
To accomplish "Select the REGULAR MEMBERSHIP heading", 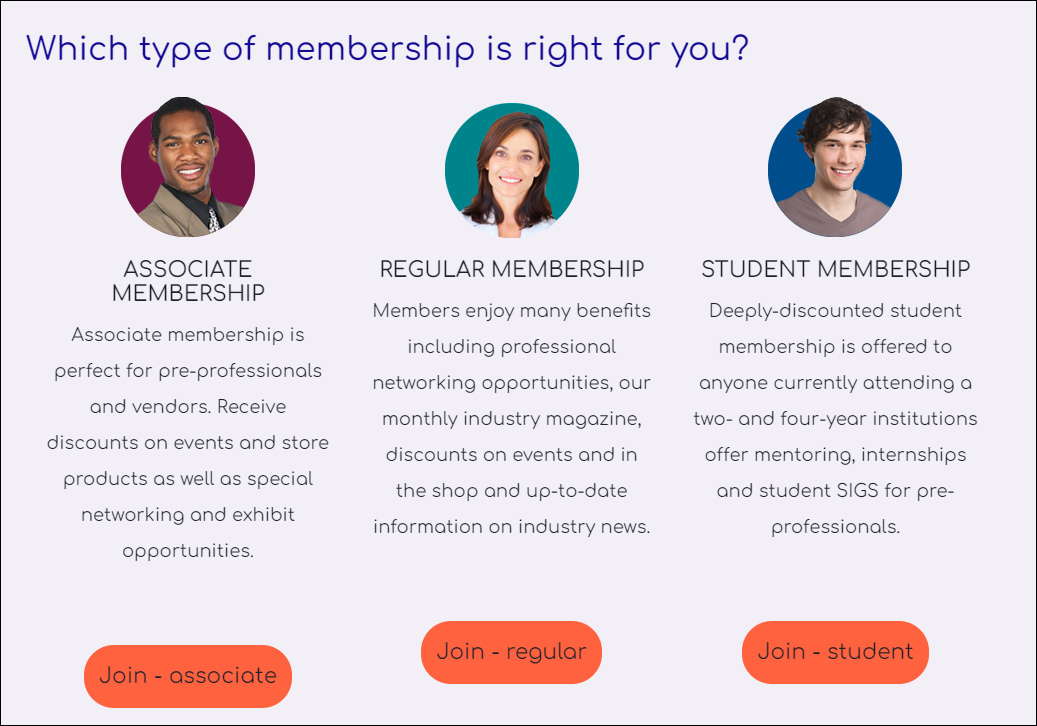I will point(512,269).
